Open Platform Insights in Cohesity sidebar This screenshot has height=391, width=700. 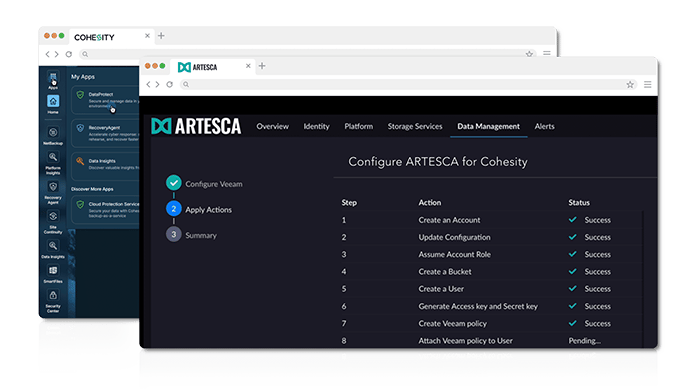53,162
